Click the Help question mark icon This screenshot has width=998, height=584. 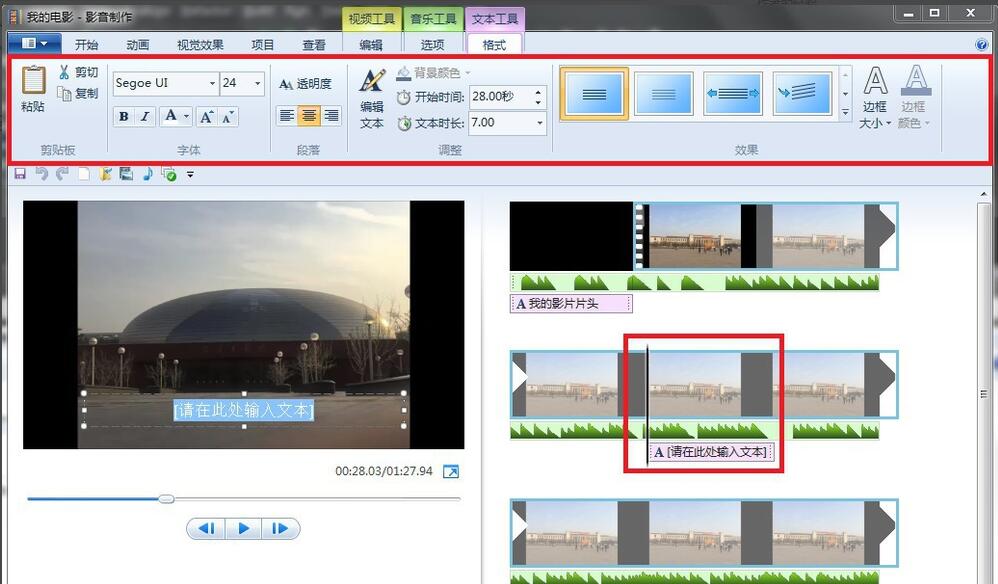981,44
